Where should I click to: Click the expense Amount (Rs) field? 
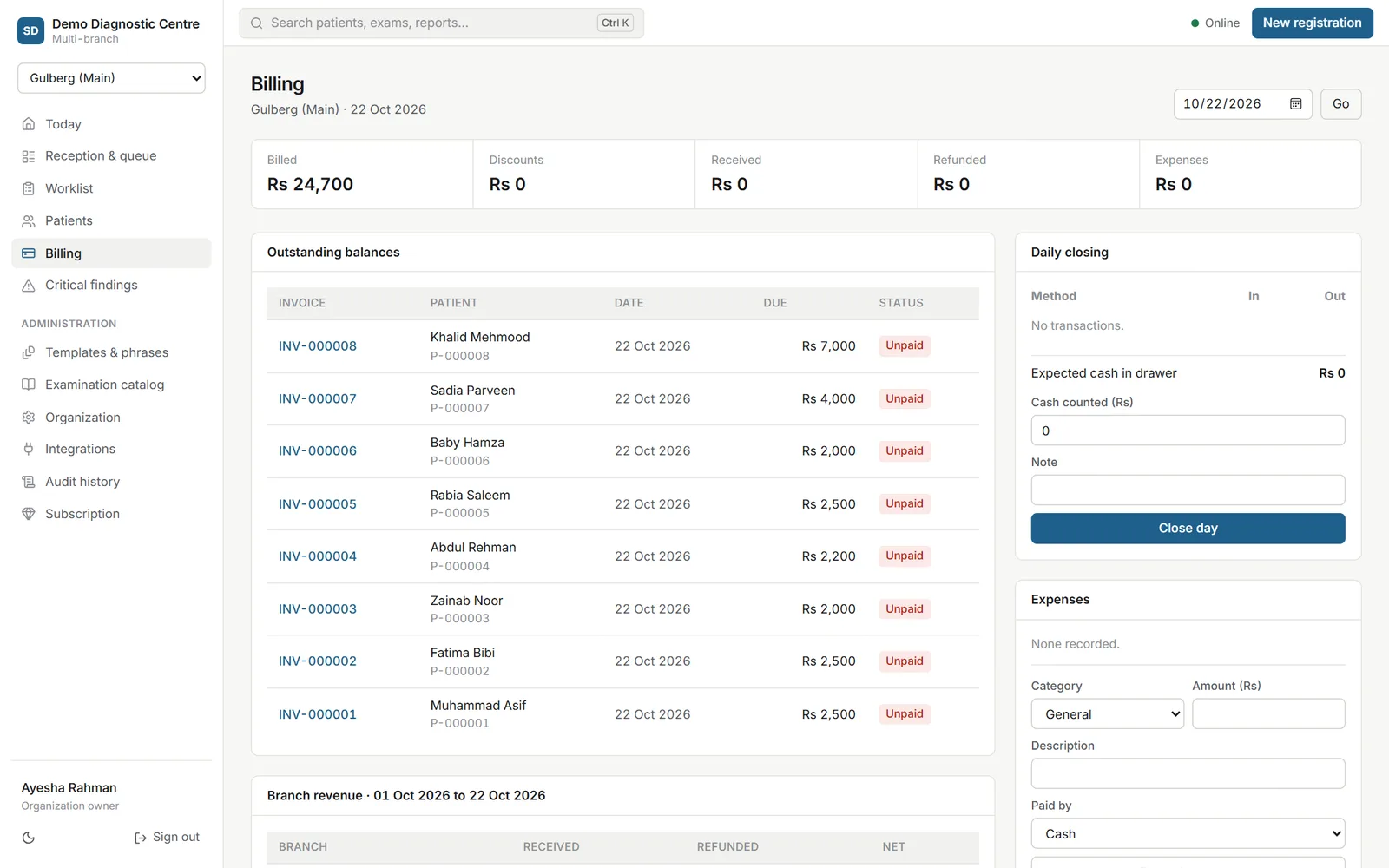pyautogui.click(x=1268, y=714)
